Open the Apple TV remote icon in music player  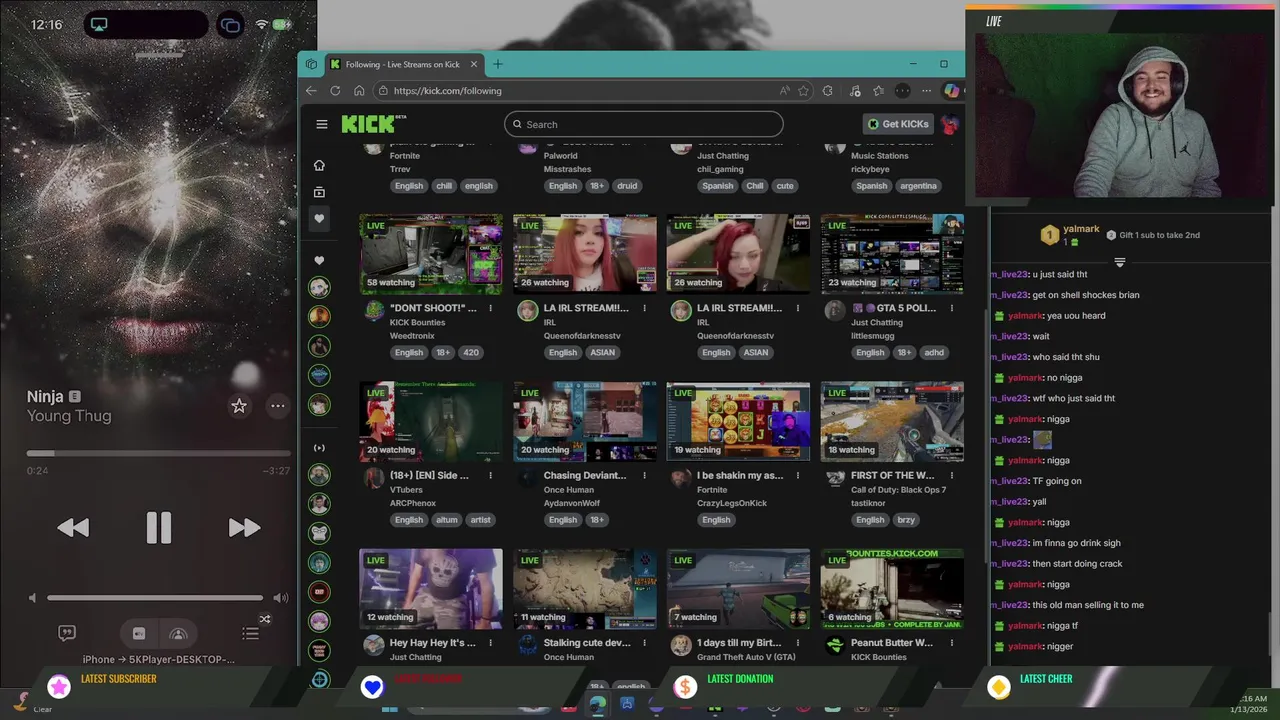pos(139,633)
